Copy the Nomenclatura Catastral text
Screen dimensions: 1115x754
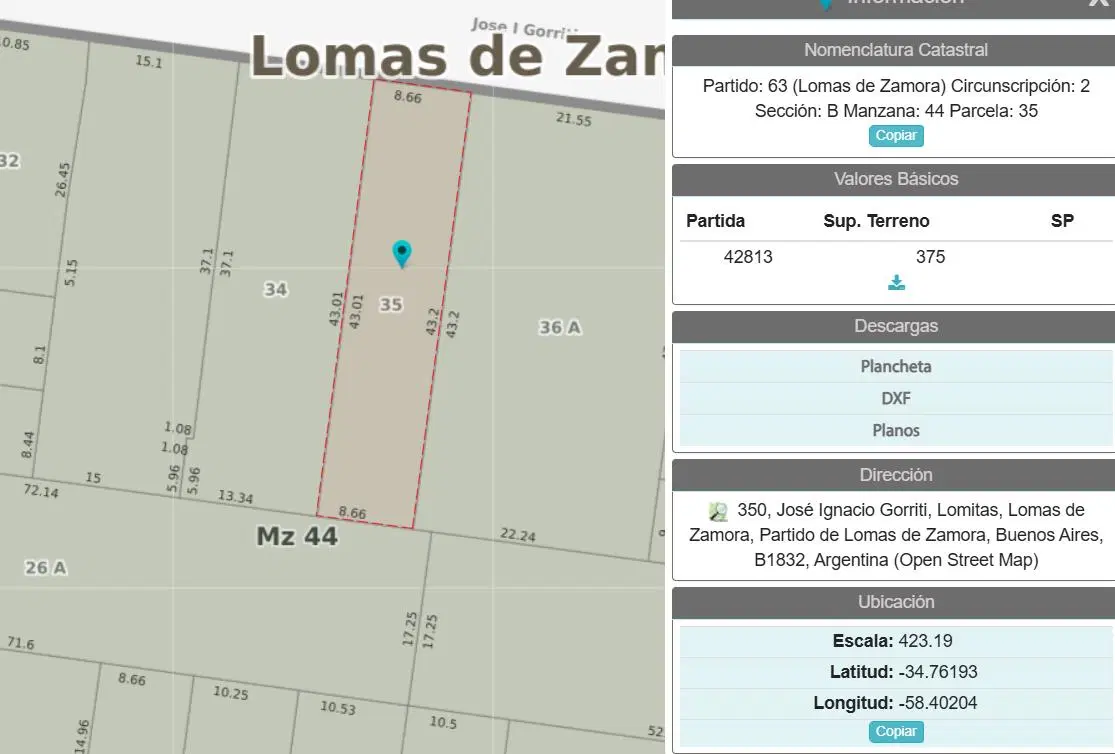click(x=896, y=135)
